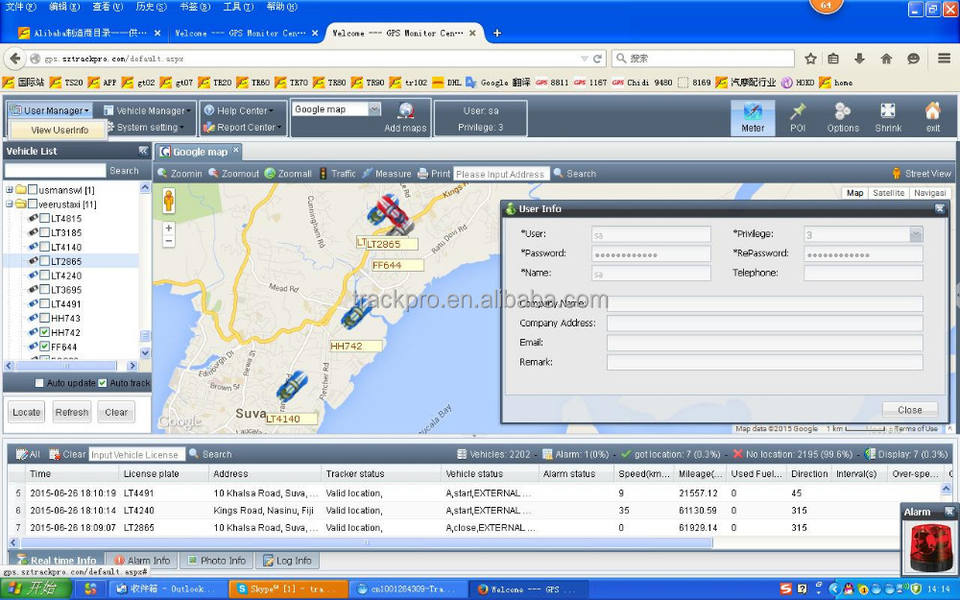960x600 pixels.
Task: Open the Privilege dropdown in User Info
Action: 915,234
